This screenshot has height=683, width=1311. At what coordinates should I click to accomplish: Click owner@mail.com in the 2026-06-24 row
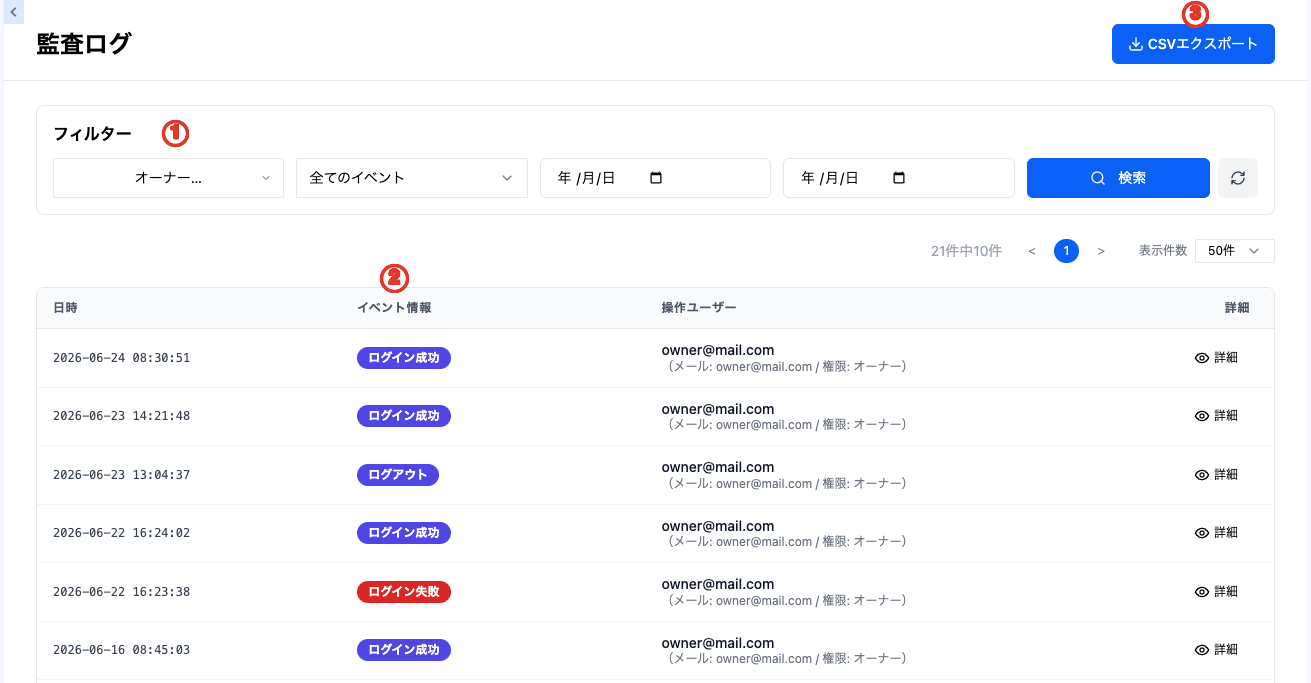pos(718,350)
